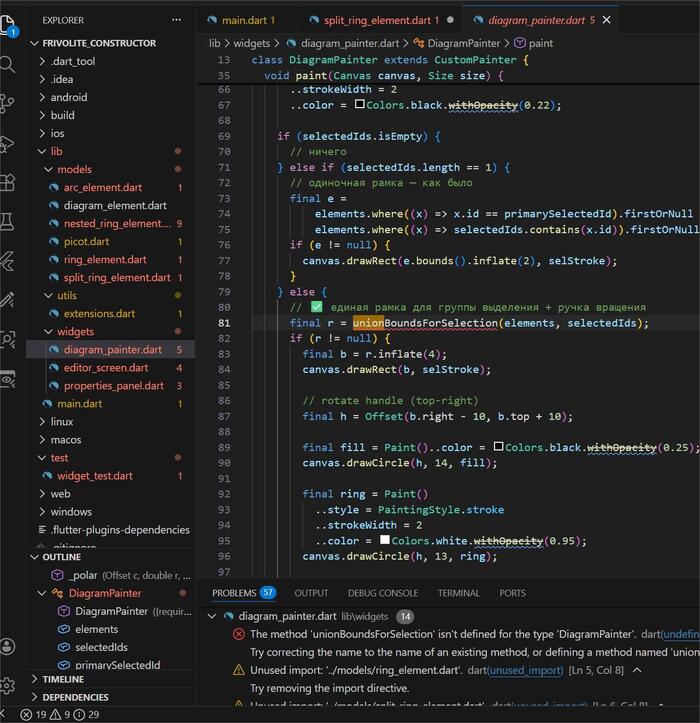
Task: Collapse the unused_import warning details chevron
Action: pyautogui.click(x=636, y=670)
